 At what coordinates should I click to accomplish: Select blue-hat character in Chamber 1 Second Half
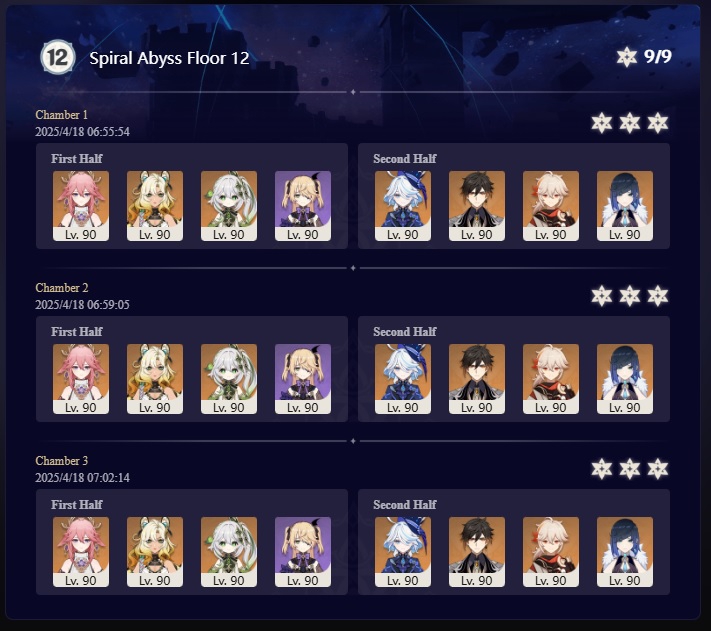403,206
